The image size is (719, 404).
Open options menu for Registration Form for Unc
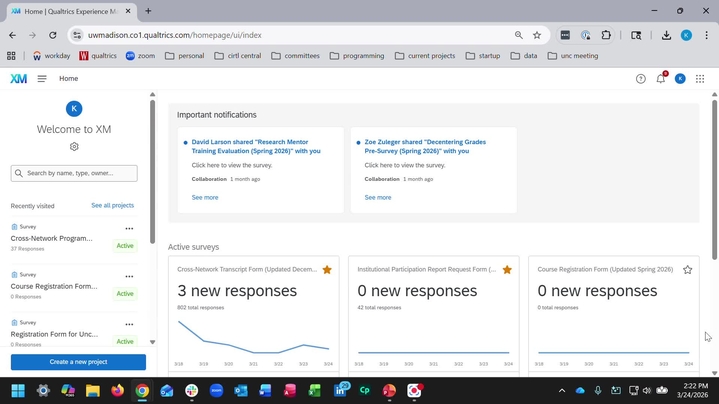pyautogui.click(x=129, y=325)
